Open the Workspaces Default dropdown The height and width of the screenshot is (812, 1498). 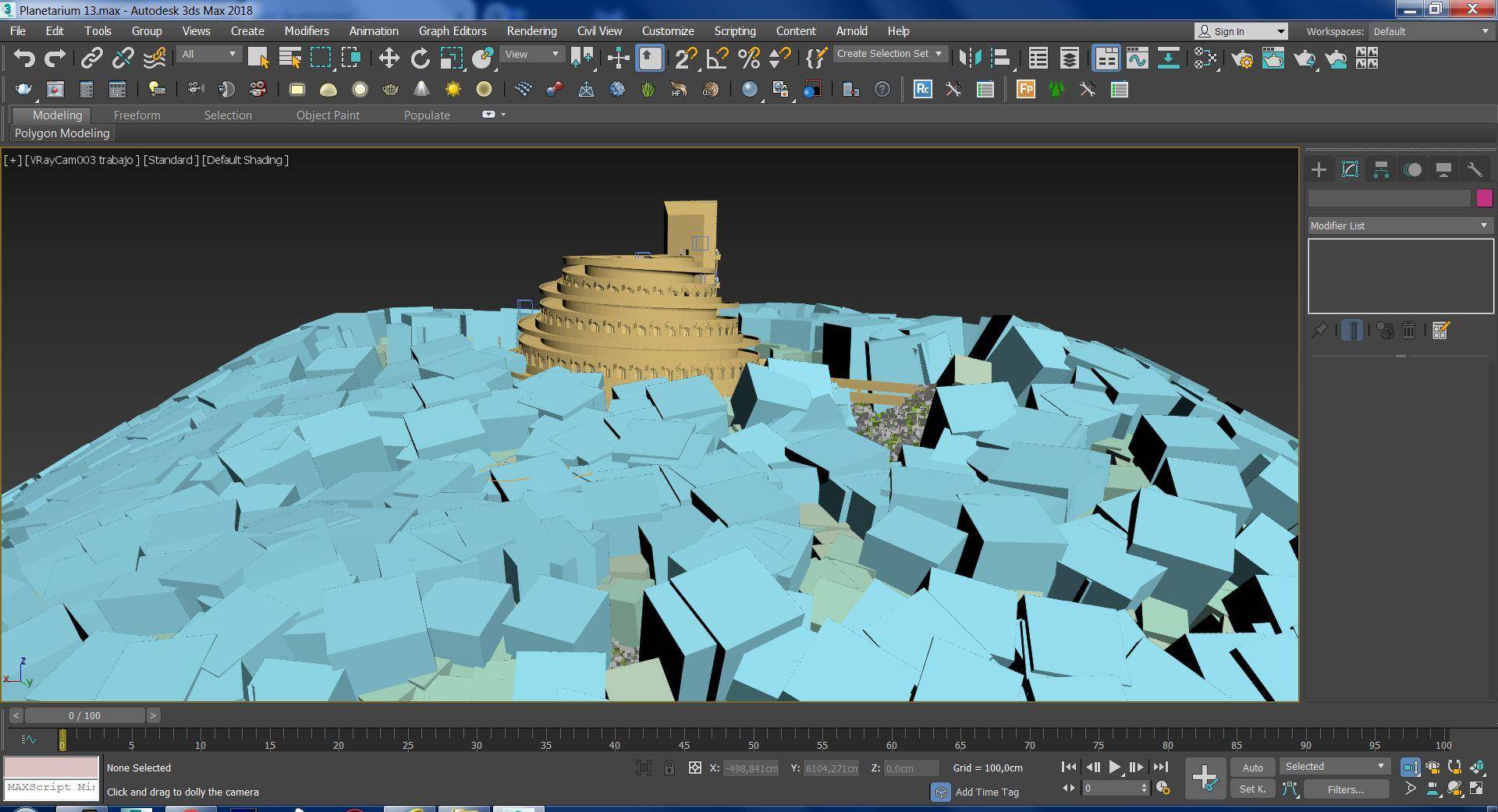pos(1430,31)
